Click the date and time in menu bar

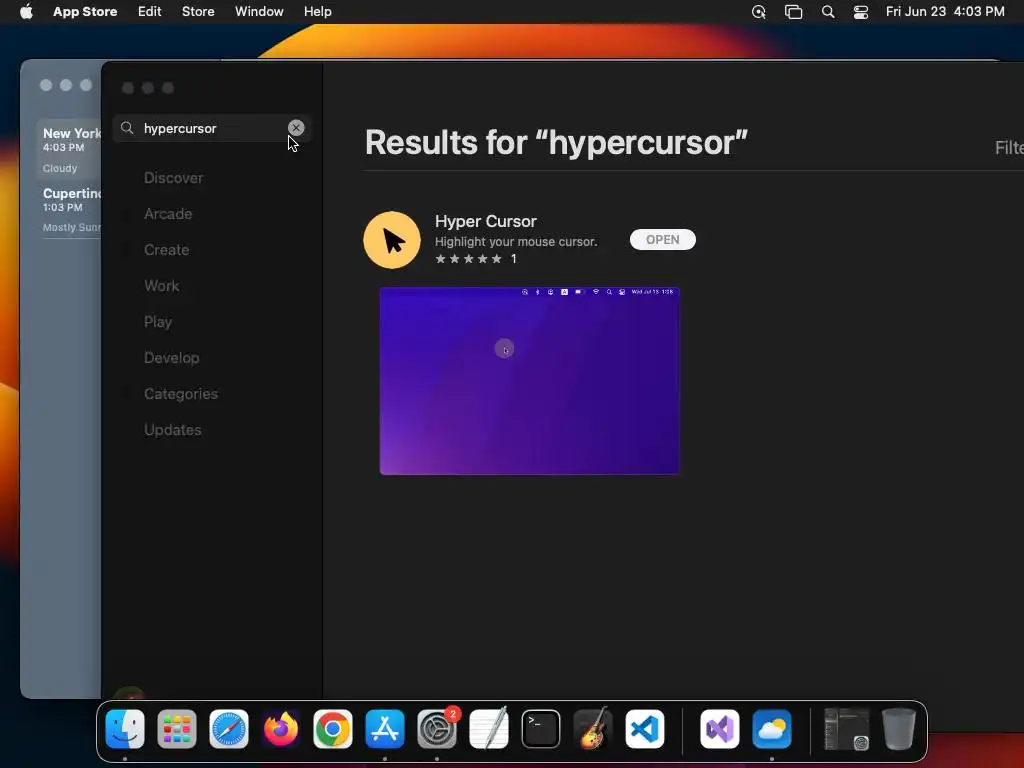tap(945, 12)
